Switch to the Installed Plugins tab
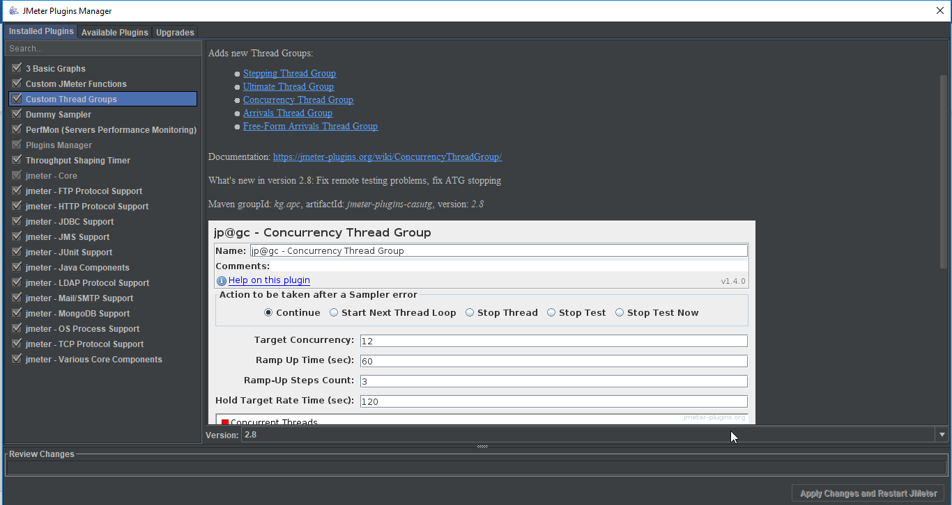 tap(41, 32)
